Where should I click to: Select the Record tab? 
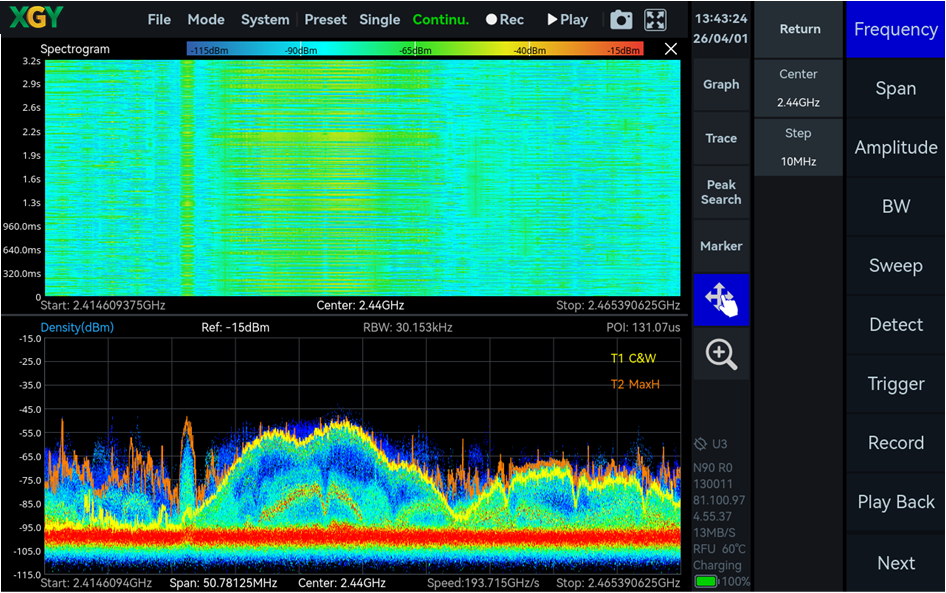(x=896, y=443)
